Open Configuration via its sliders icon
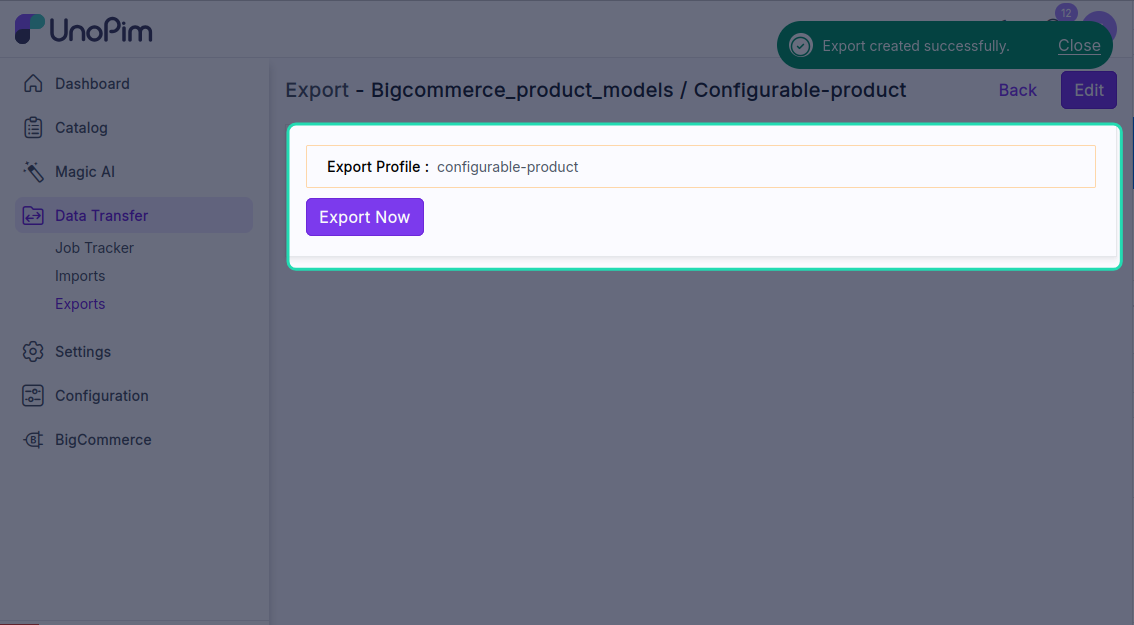1134x625 pixels. click(x=33, y=396)
